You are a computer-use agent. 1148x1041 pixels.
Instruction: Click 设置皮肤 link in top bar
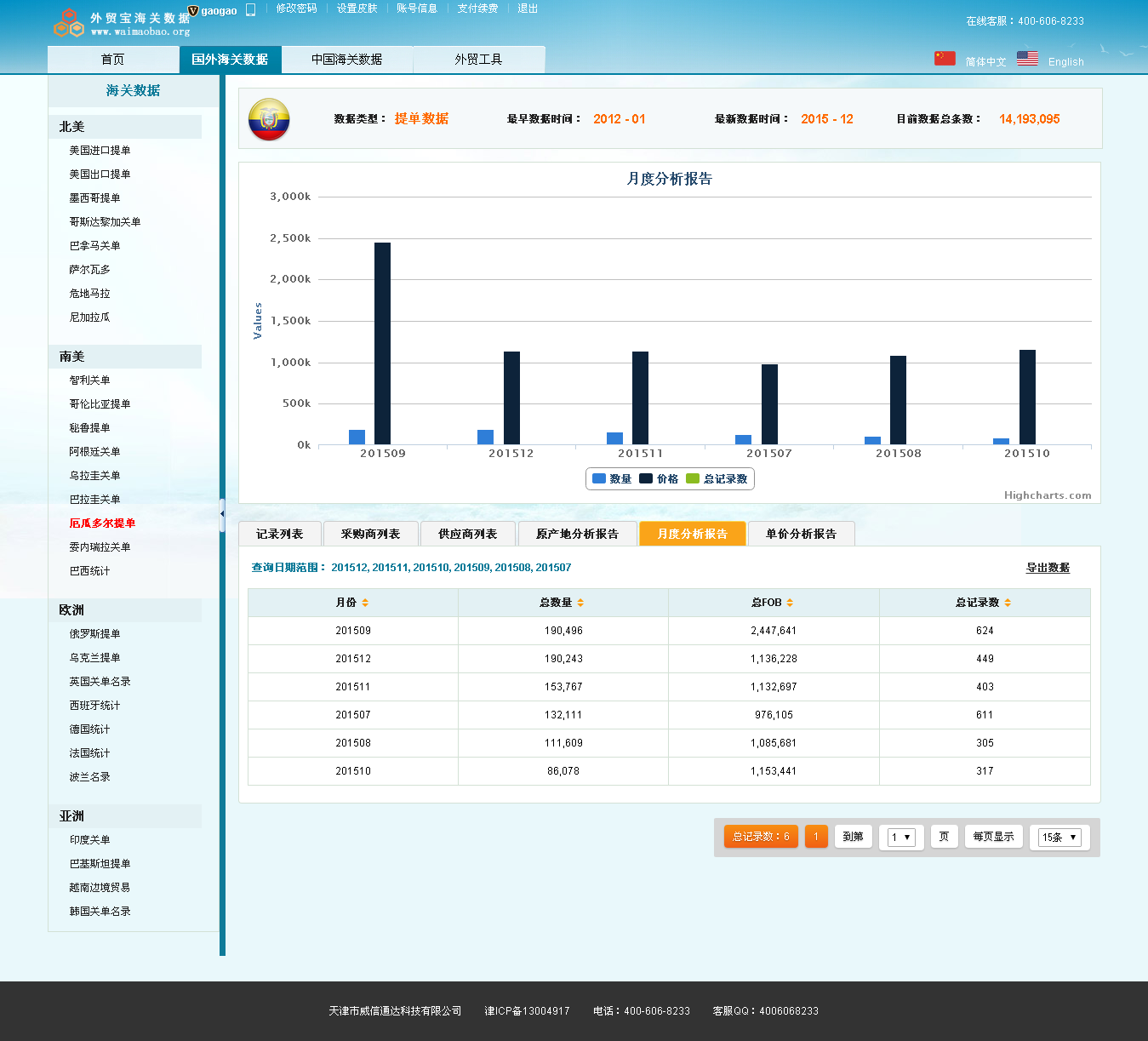click(357, 9)
